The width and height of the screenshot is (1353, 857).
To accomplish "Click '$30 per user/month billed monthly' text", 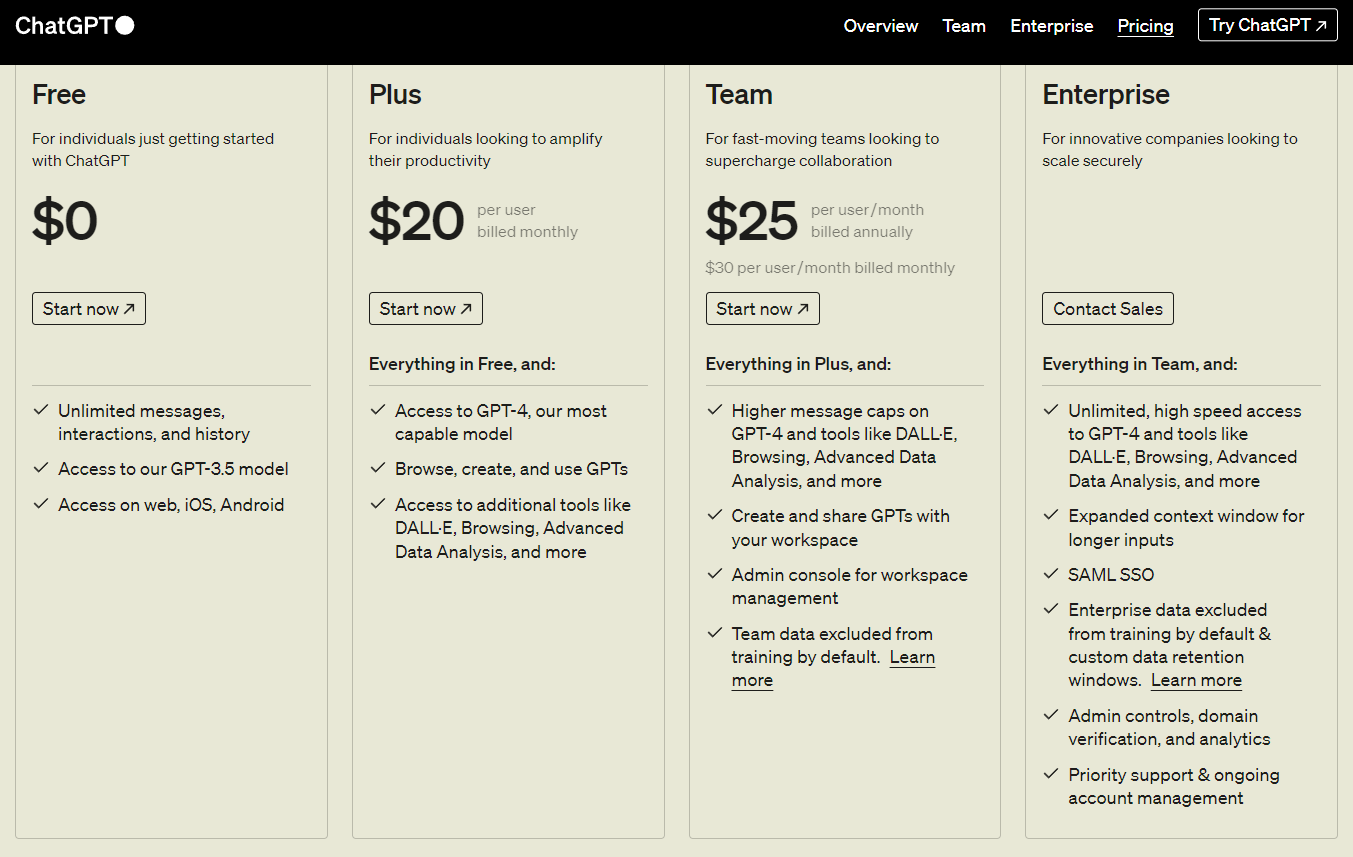I will 830,268.
